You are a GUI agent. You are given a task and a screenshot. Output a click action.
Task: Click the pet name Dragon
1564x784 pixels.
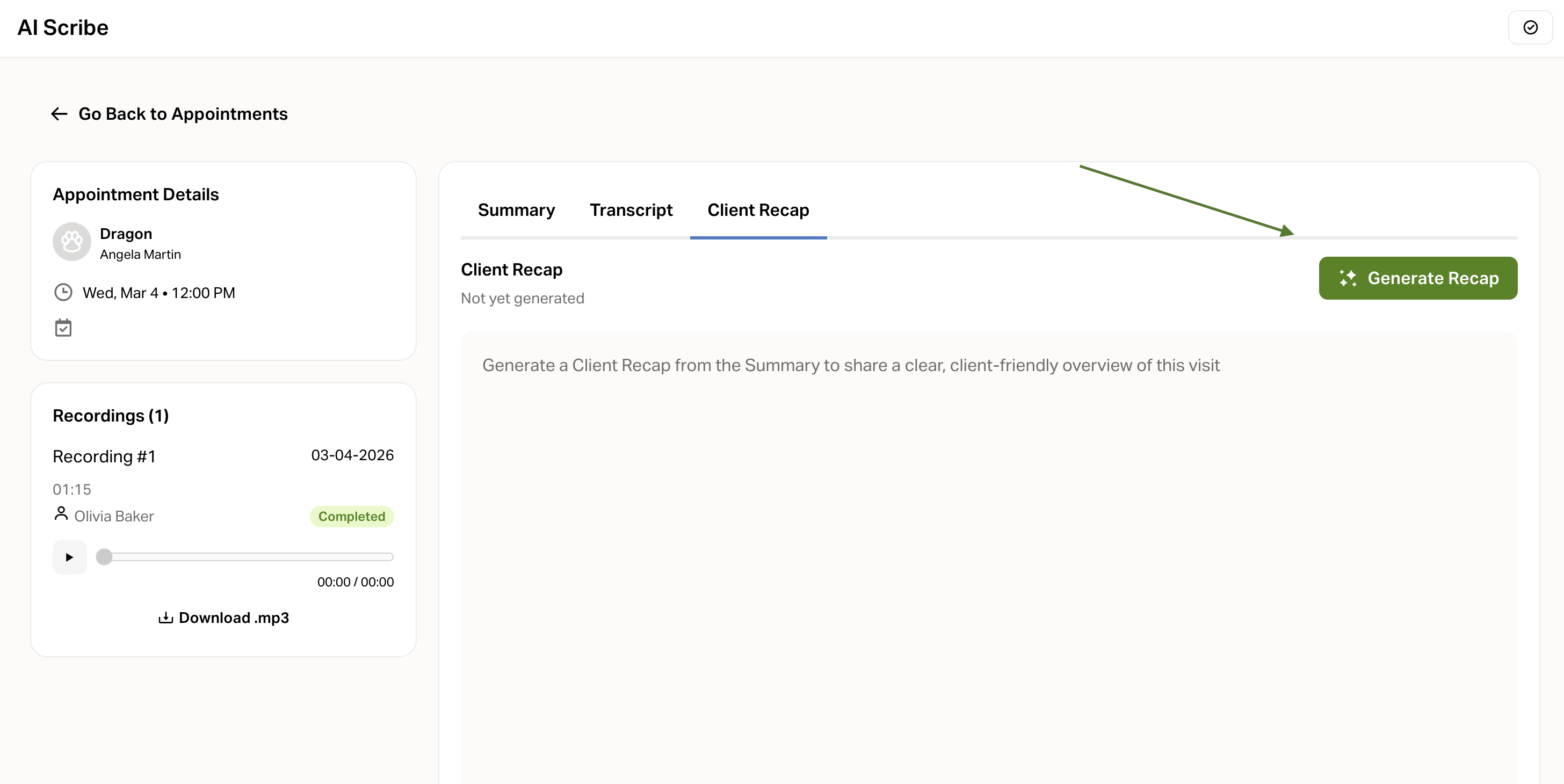tap(126, 234)
